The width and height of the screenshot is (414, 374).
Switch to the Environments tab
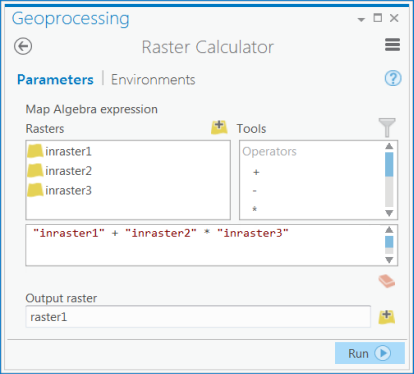(153, 80)
